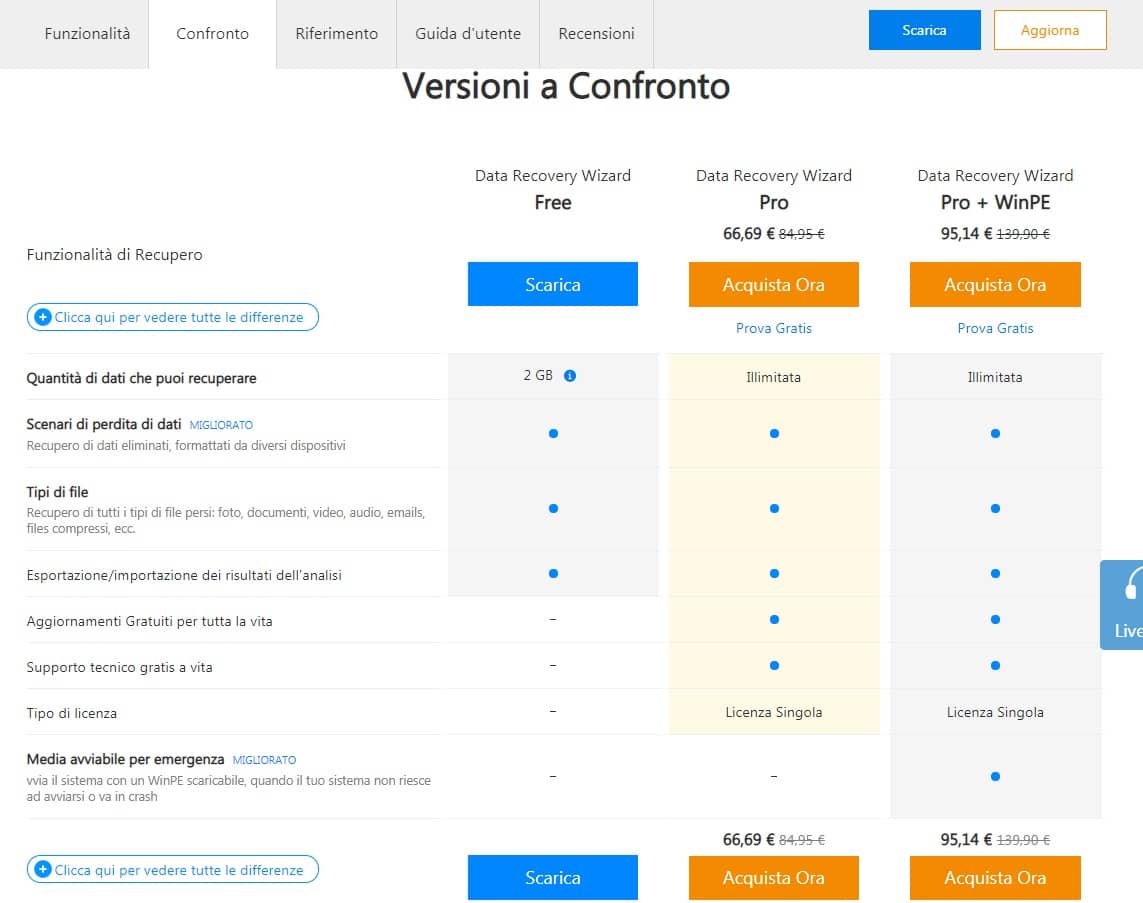The height and width of the screenshot is (903, 1143).
Task: Click the top 95,14 € price under Pro + WinPE
Action: [x=966, y=233]
